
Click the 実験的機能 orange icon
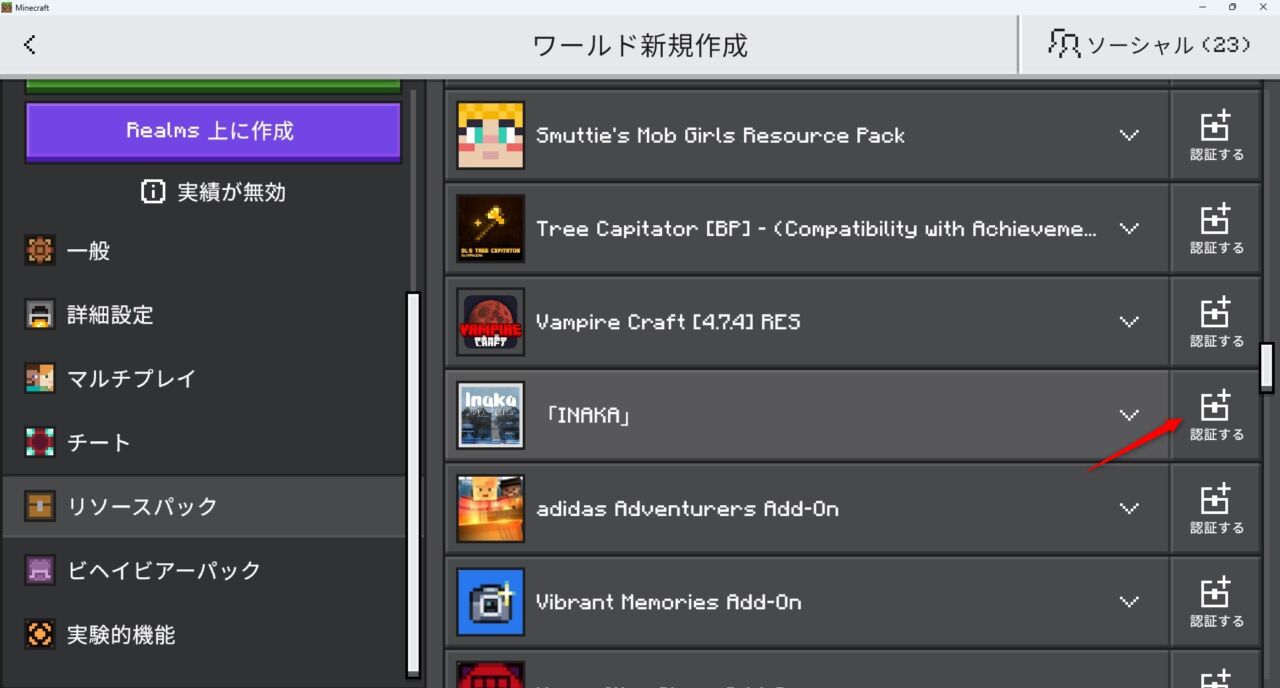click(40, 635)
